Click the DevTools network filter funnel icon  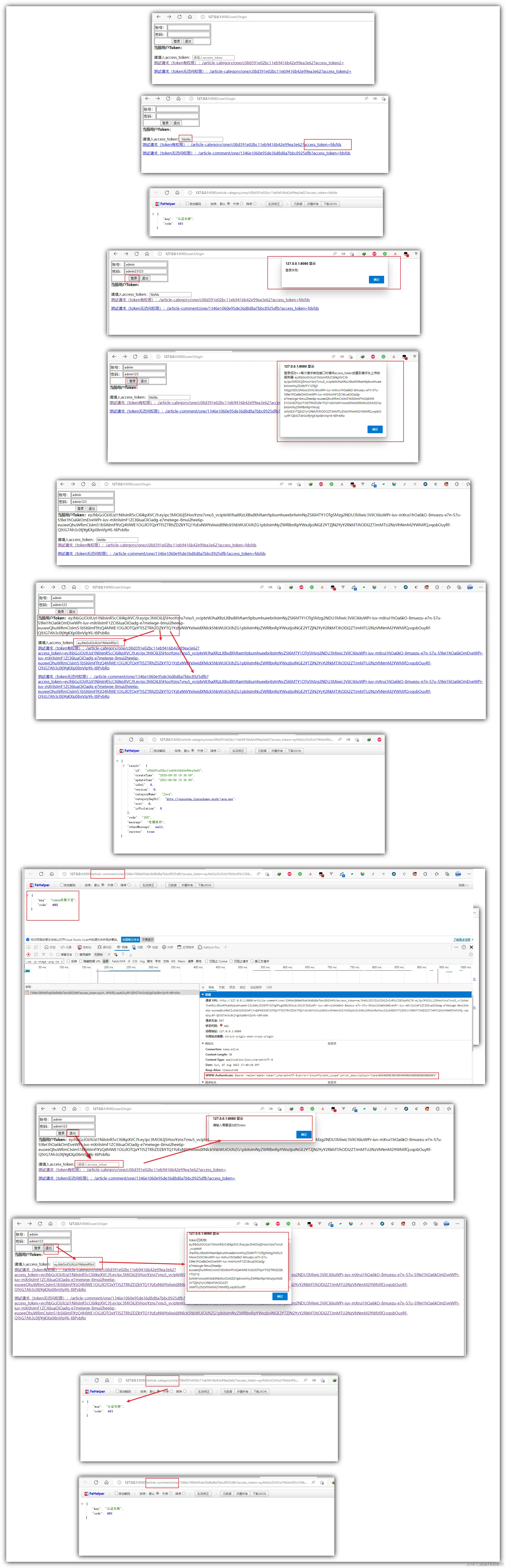coord(44,954)
